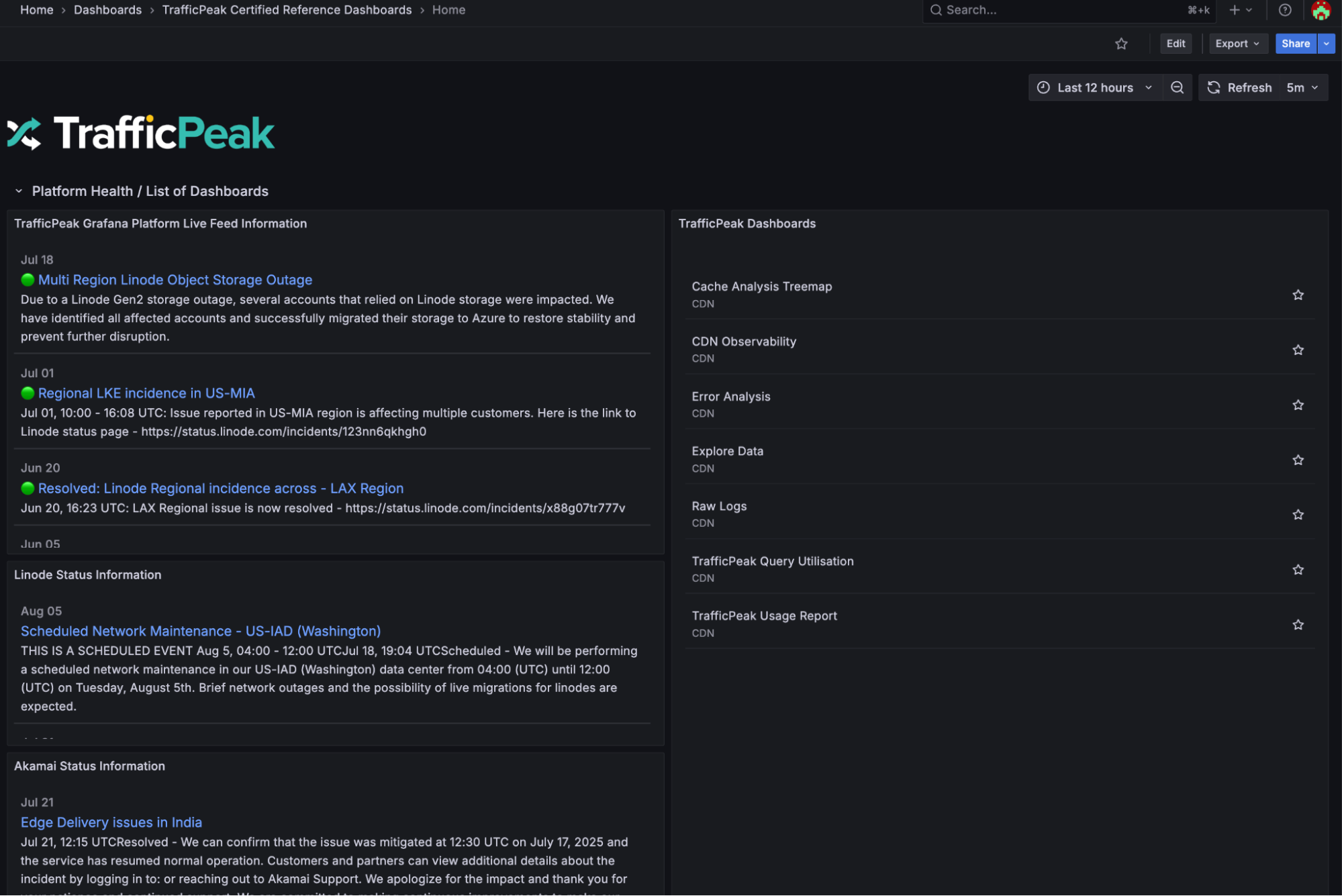1342x896 pixels.
Task: Favorite the Error Analysis dashboard
Action: (x=1298, y=405)
